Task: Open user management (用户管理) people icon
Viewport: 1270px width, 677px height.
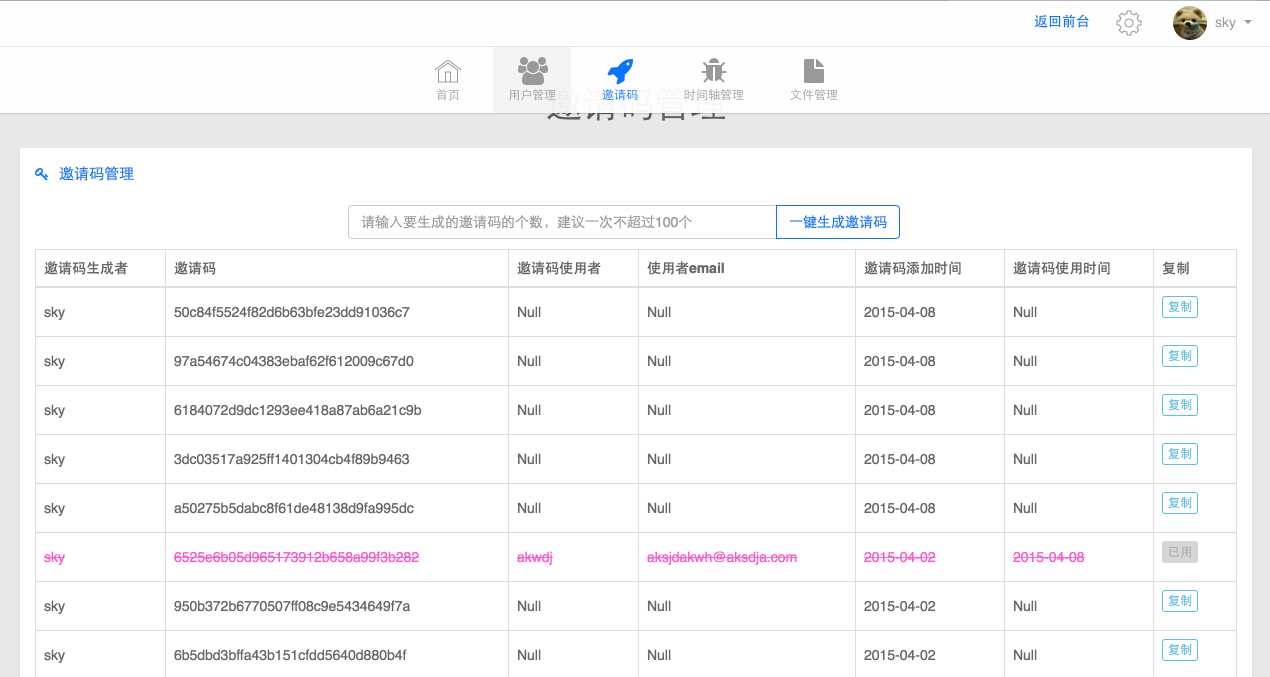Action: coord(532,71)
